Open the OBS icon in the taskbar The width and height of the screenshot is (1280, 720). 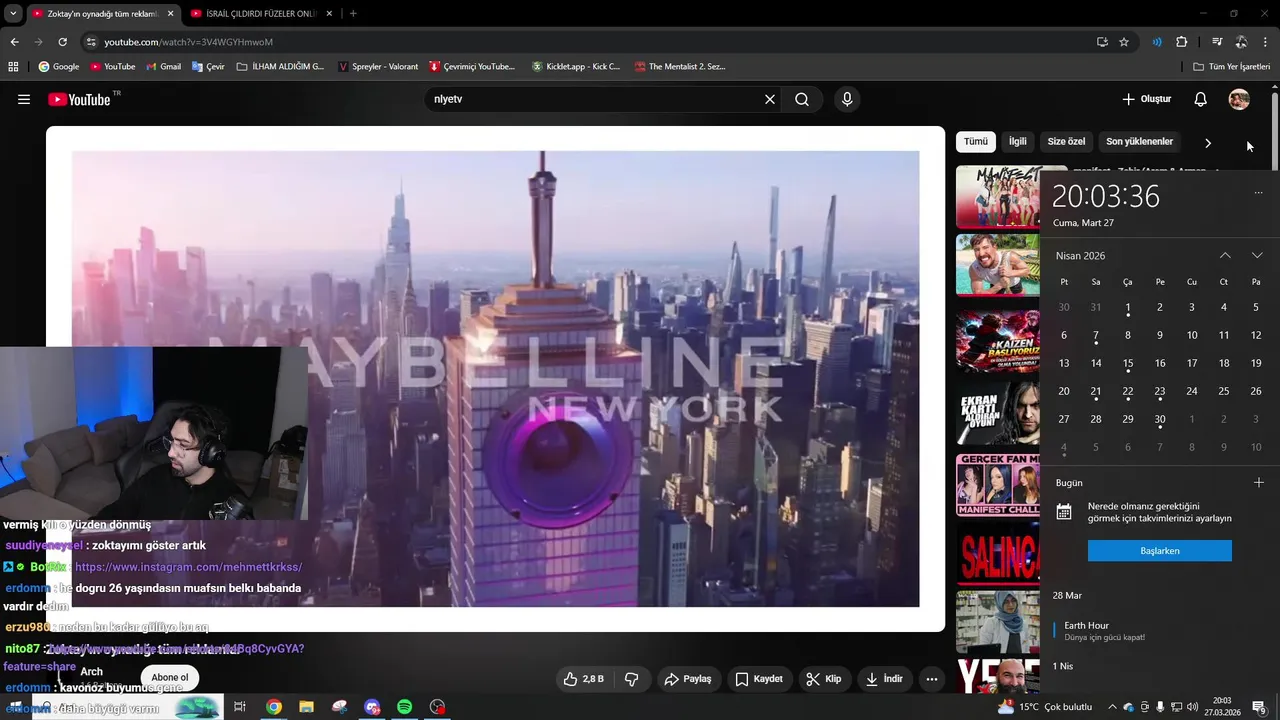[x=437, y=707]
